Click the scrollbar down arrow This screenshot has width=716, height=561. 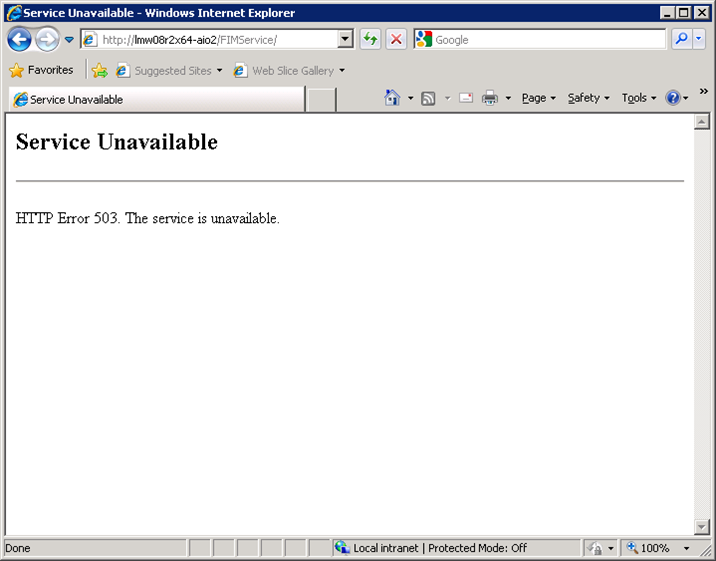(x=701, y=526)
